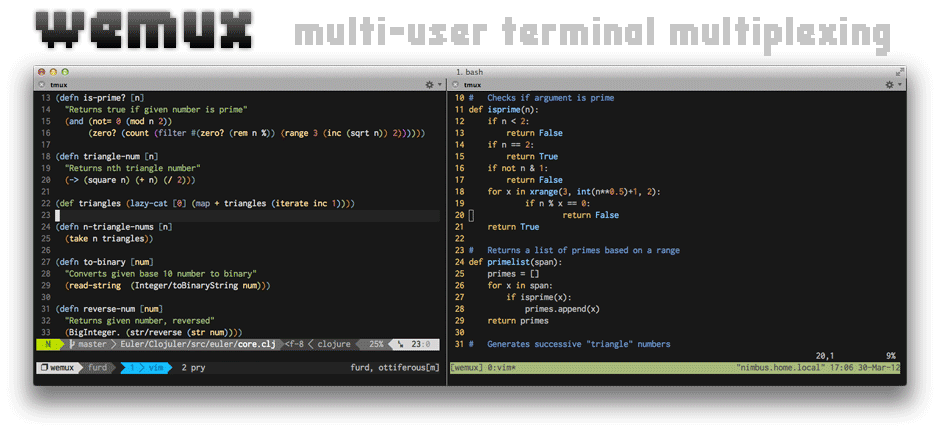
Task: Click 'primes = []' on line 25
Action: [513, 274]
